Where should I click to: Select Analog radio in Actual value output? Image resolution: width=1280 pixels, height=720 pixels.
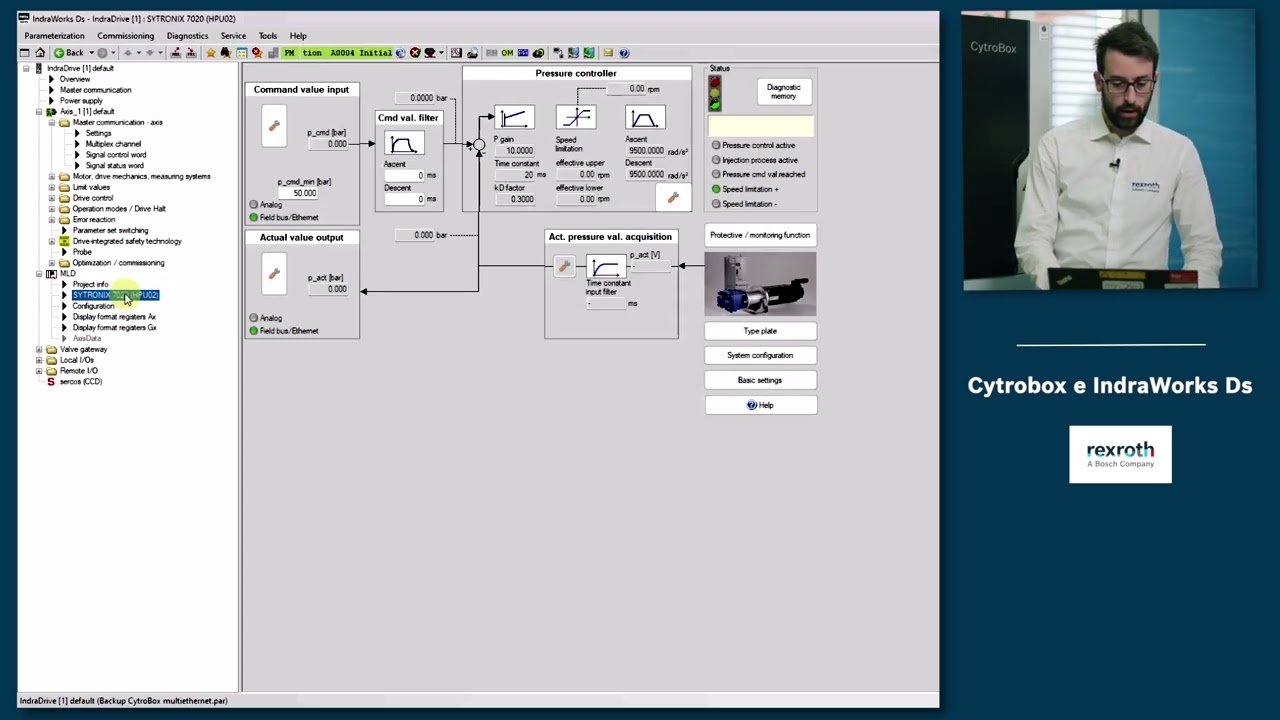pos(254,318)
